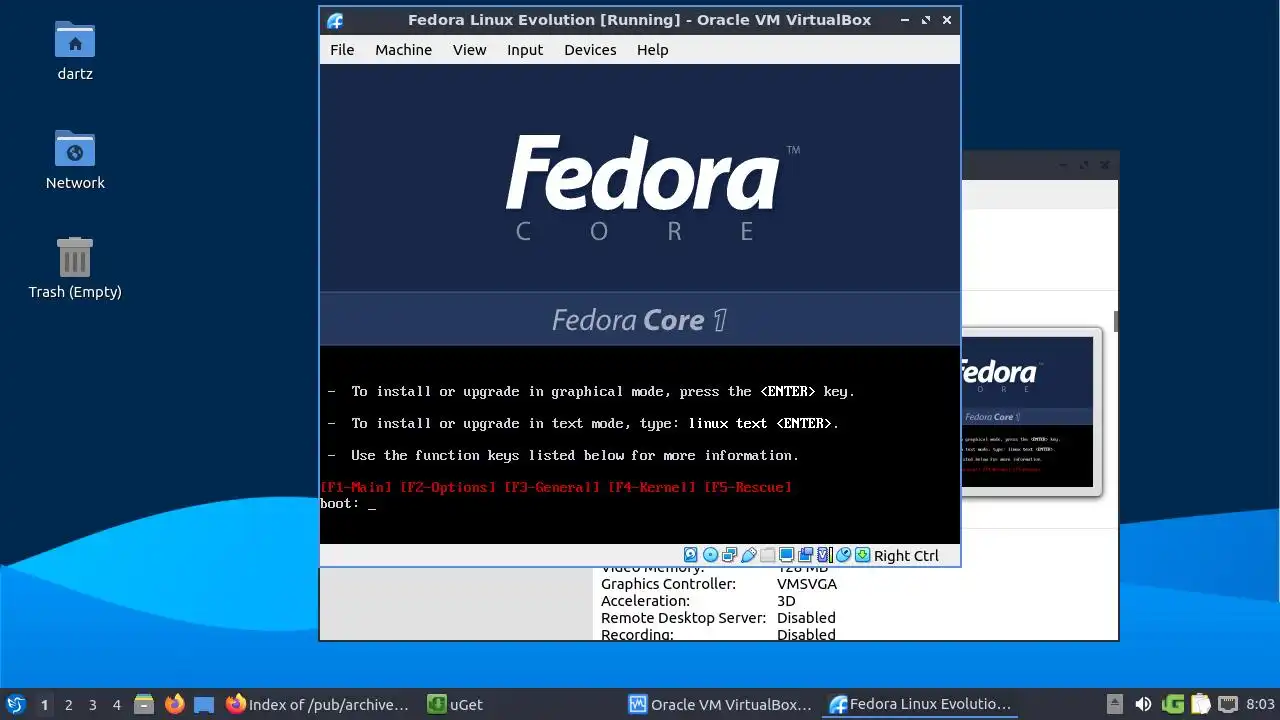
Task: Click the CPU virtualization 'V' icon in status bar
Action: coord(824,555)
